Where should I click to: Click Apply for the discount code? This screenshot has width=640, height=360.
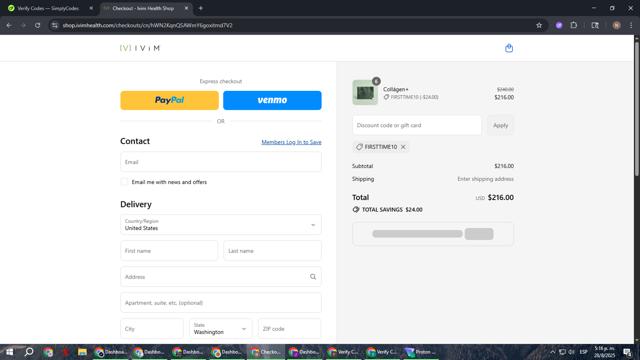pos(500,125)
